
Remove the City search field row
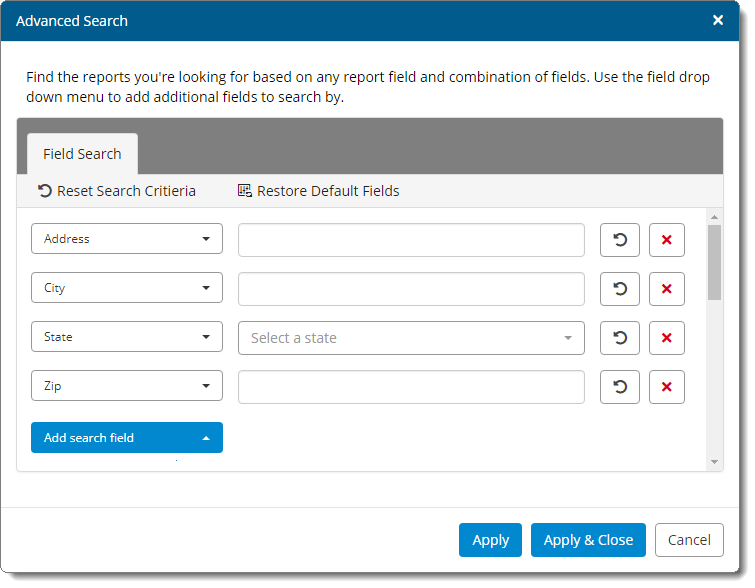666,289
